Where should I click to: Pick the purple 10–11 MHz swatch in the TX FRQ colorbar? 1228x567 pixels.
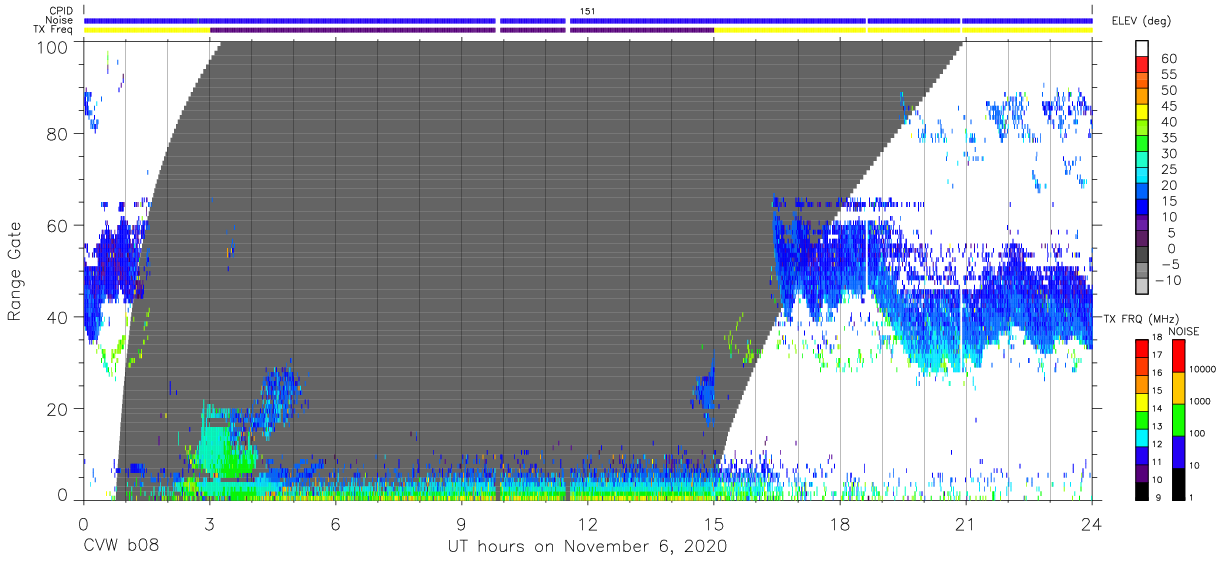(x=1142, y=473)
